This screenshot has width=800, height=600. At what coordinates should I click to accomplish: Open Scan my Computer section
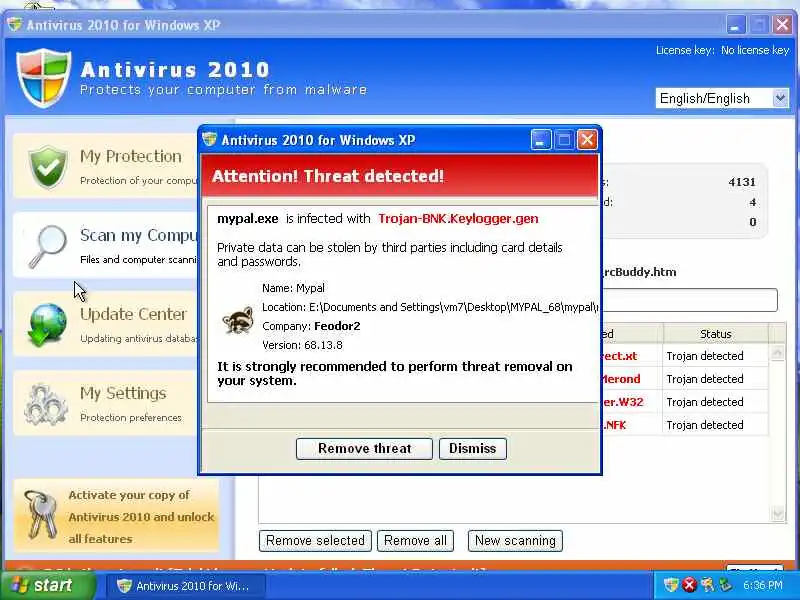[x=106, y=245]
